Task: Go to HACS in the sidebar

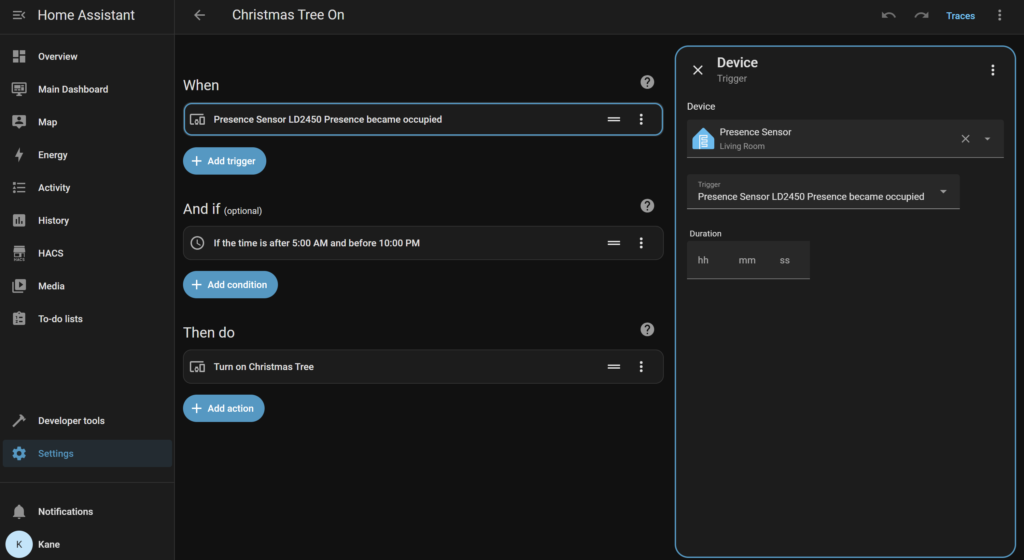Action: click(x=50, y=253)
